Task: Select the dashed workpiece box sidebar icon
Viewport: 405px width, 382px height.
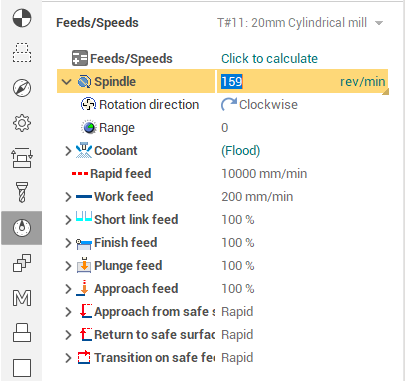Action: tap(22, 53)
